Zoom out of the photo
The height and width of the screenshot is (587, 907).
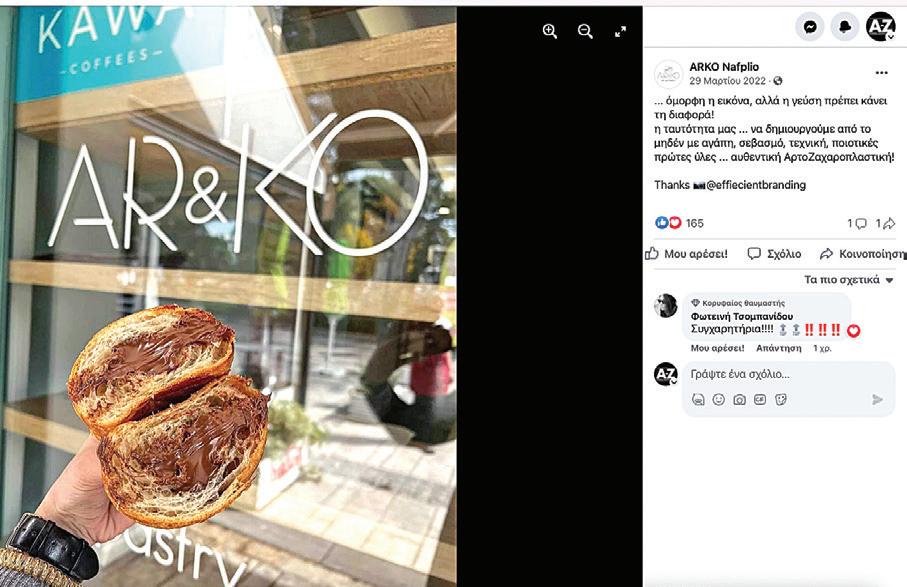point(585,31)
